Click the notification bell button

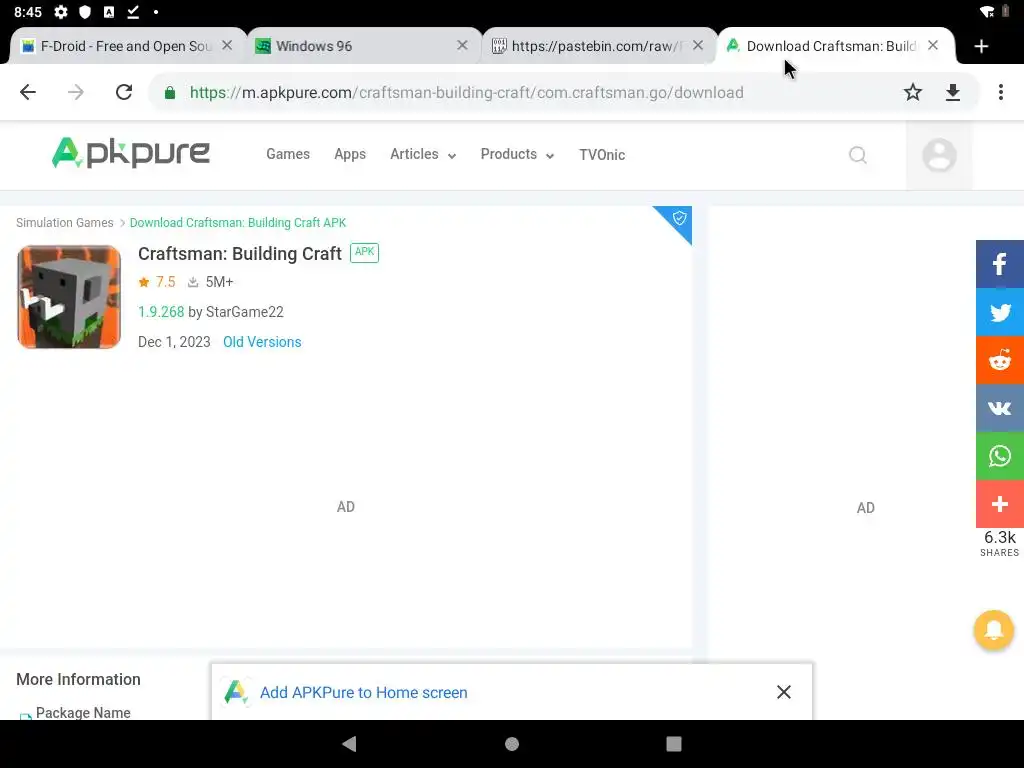click(x=993, y=630)
